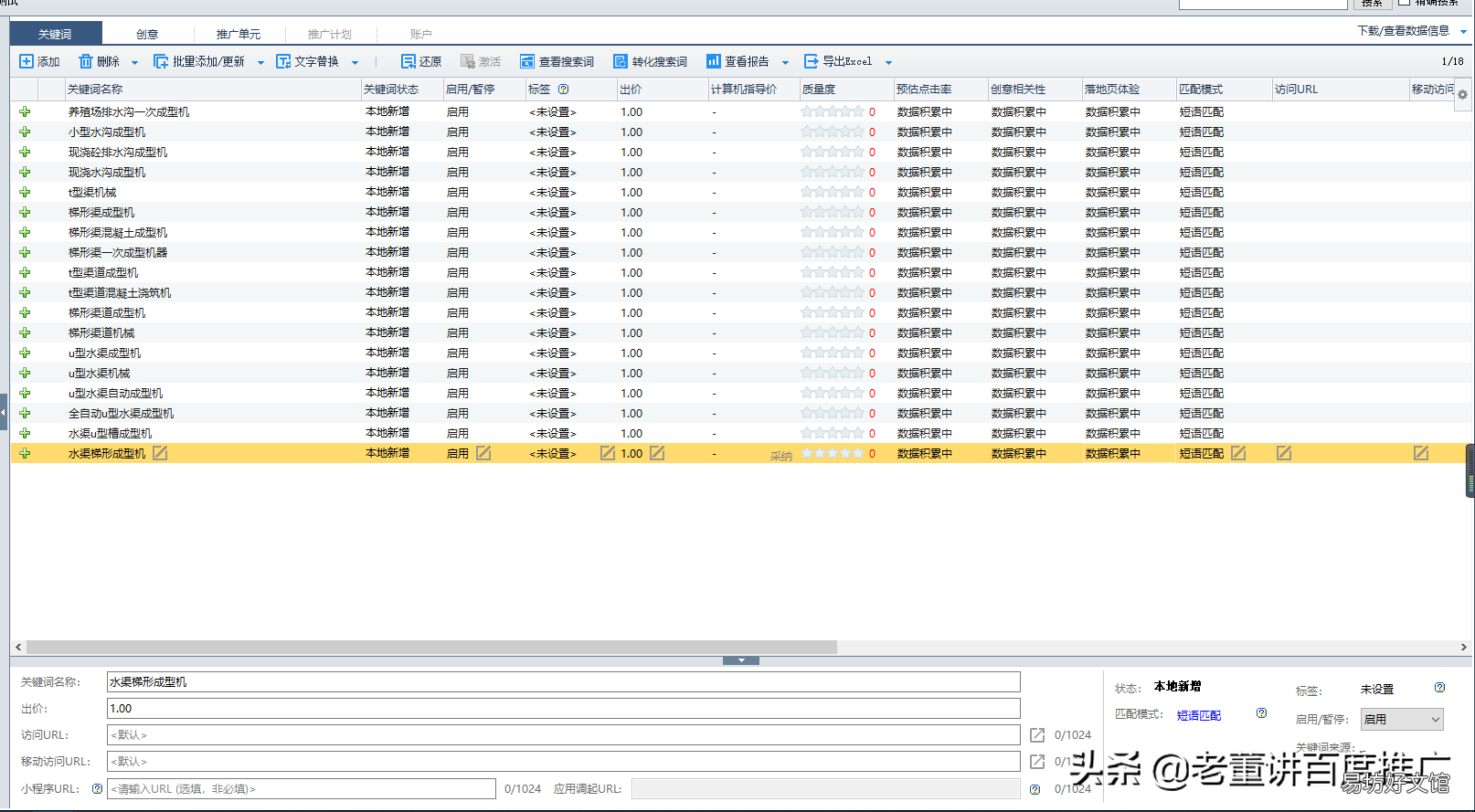Open column settings gear icon in table header
Viewport: 1475px width, 812px height.
[1462, 94]
